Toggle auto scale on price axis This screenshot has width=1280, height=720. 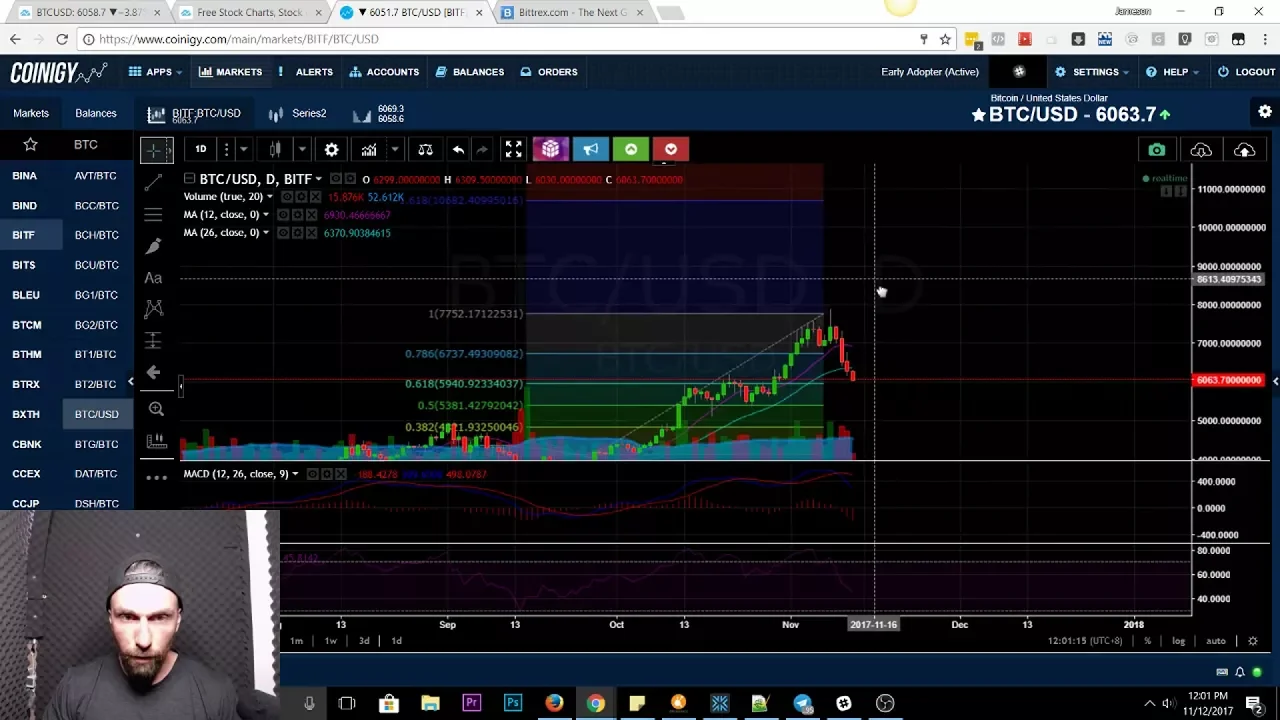(1215, 641)
